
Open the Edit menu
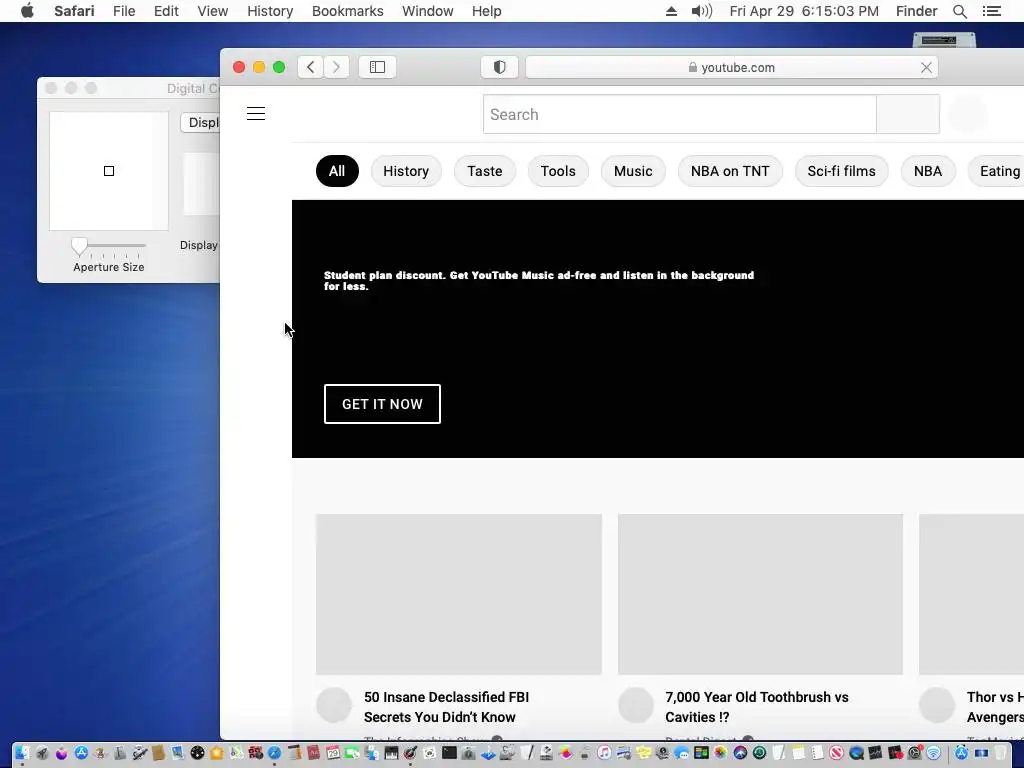pos(166,11)
